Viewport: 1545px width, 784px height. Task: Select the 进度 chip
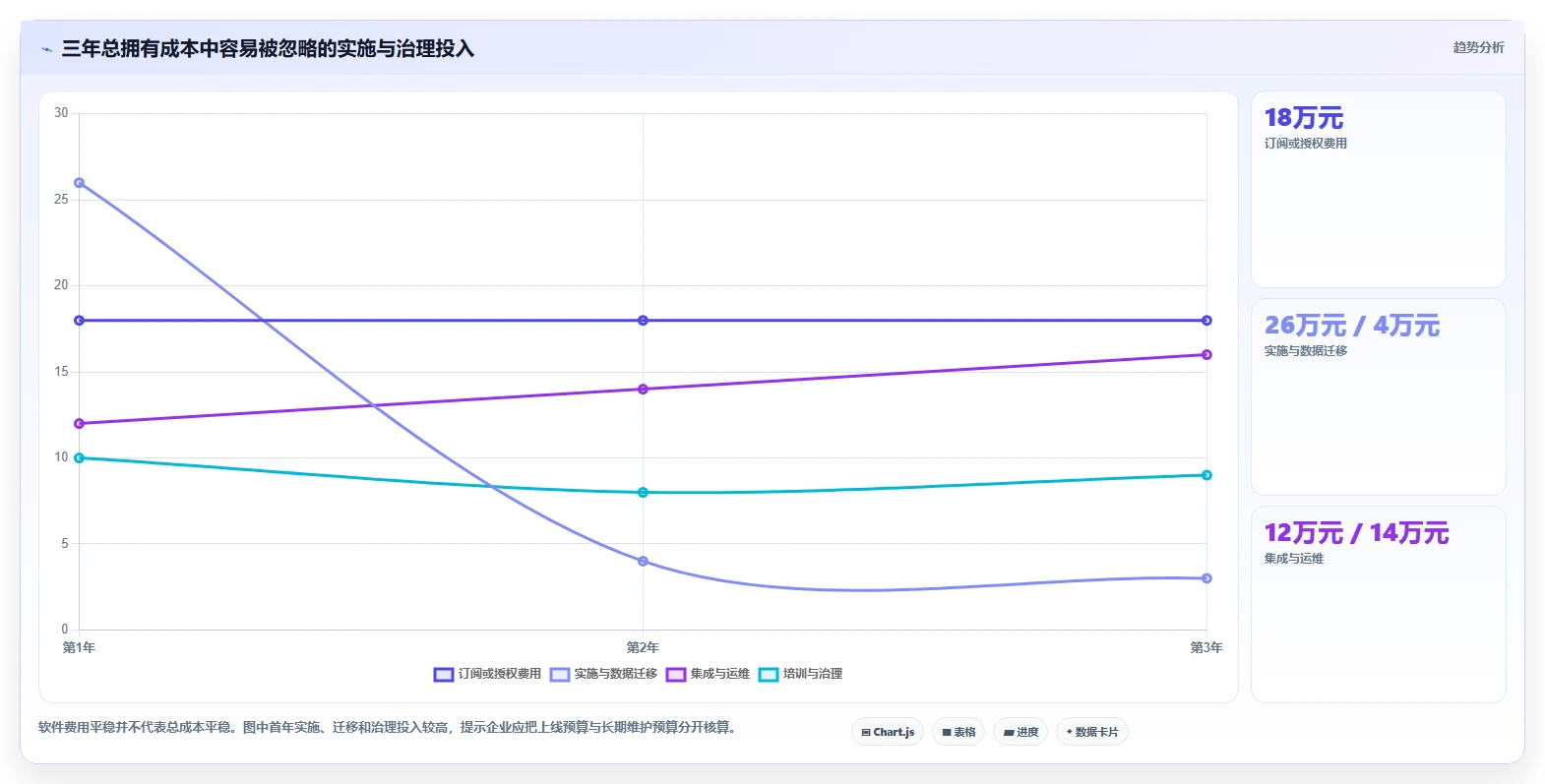click(x=1020, y=732)
